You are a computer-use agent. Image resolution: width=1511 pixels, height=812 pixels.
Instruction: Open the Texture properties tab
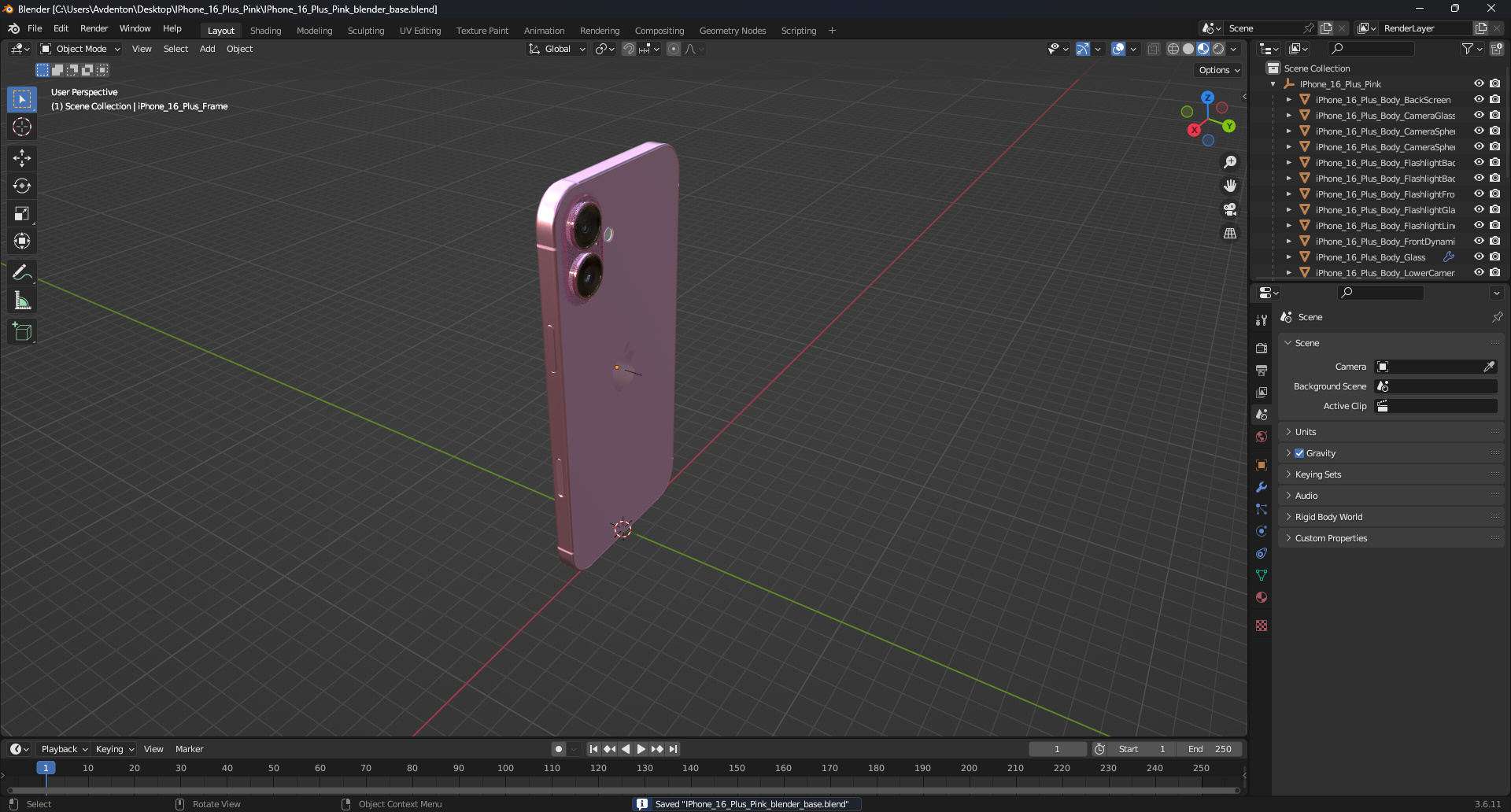pyautogui.click(x=1262, y=626)
